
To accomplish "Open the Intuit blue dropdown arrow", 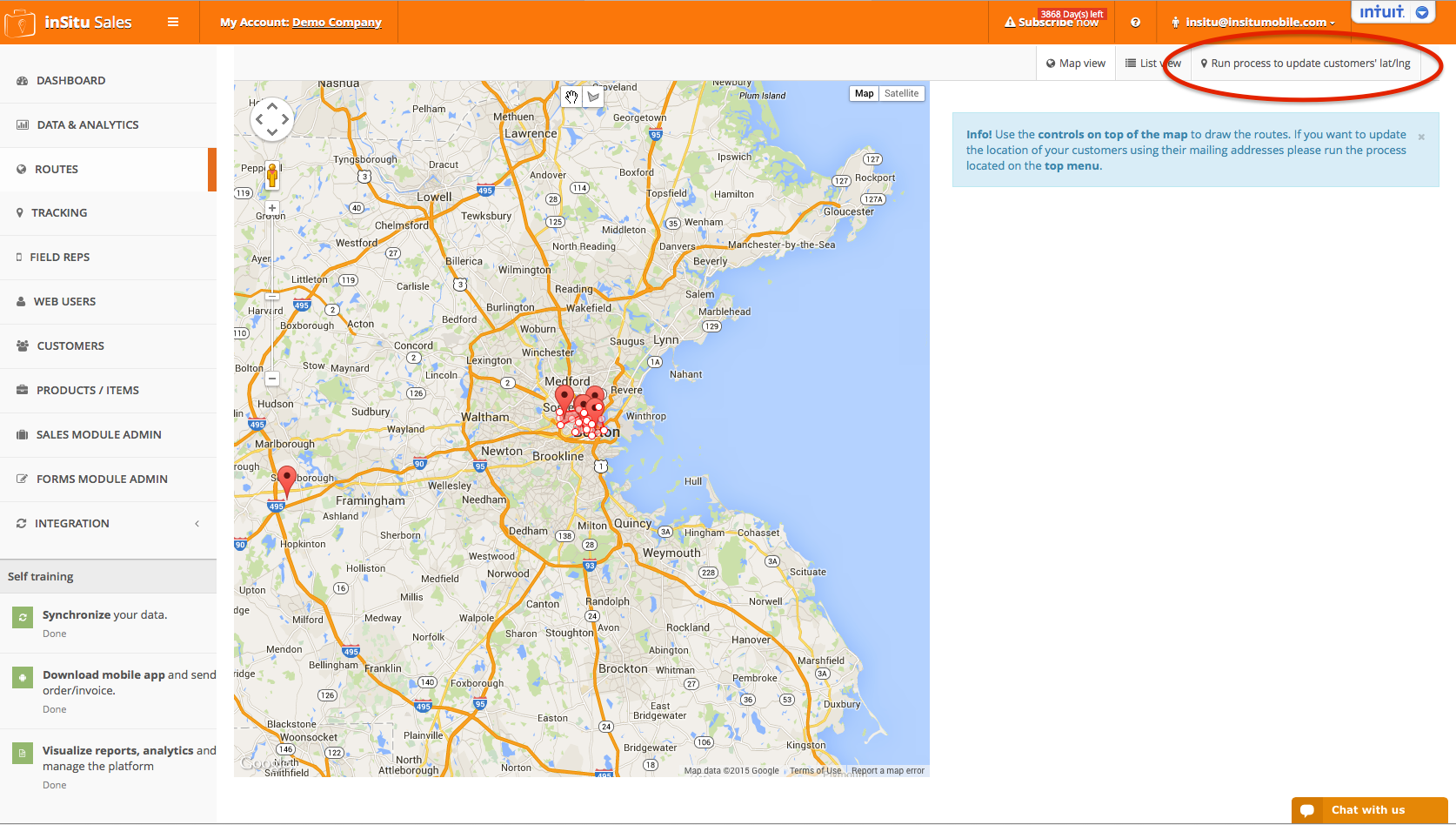I will click(x=1421, y=12).
